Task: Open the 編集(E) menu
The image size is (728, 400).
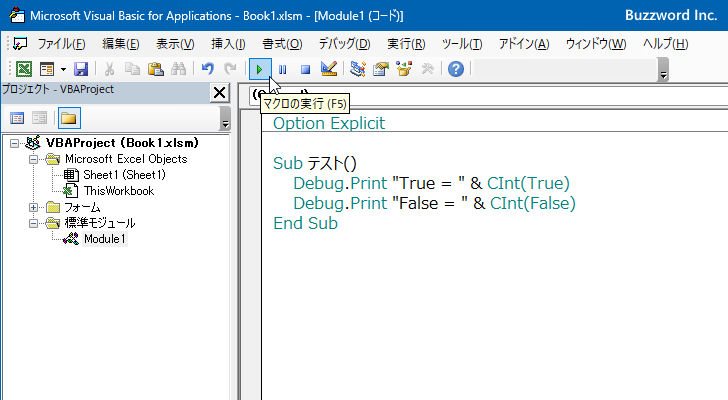Action: click(x=121, y=44)
